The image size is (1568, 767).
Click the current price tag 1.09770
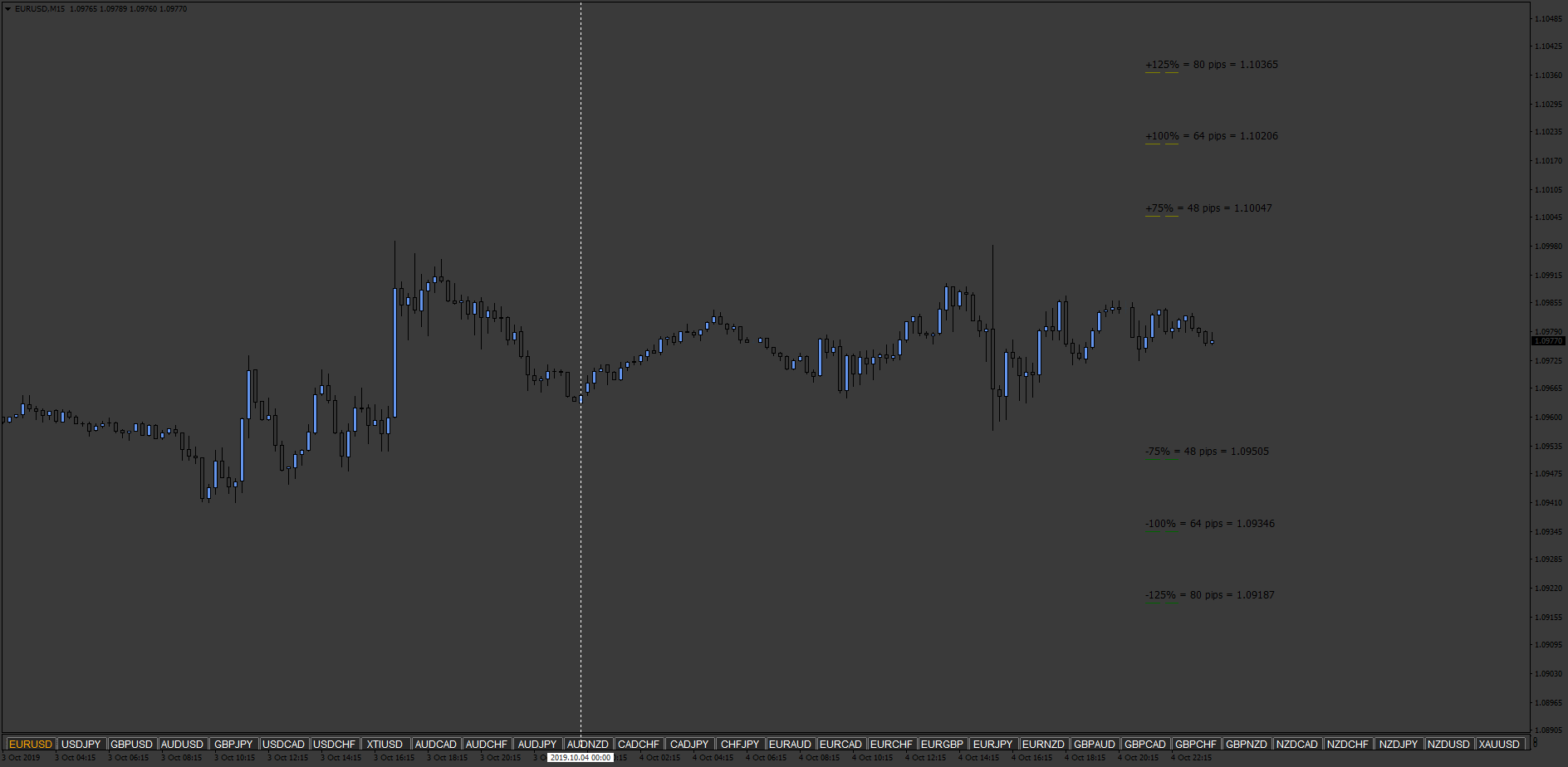click(1549, 341)
